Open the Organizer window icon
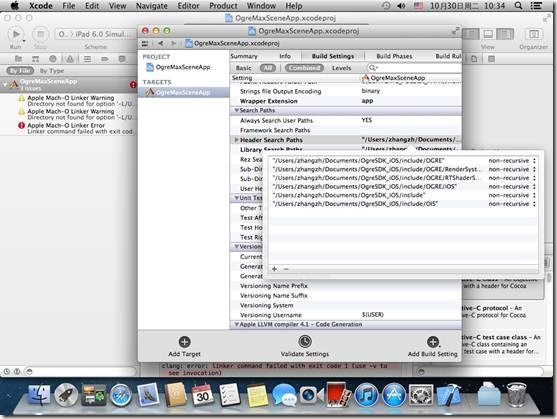Screen dimensions: 557x419 533,34
